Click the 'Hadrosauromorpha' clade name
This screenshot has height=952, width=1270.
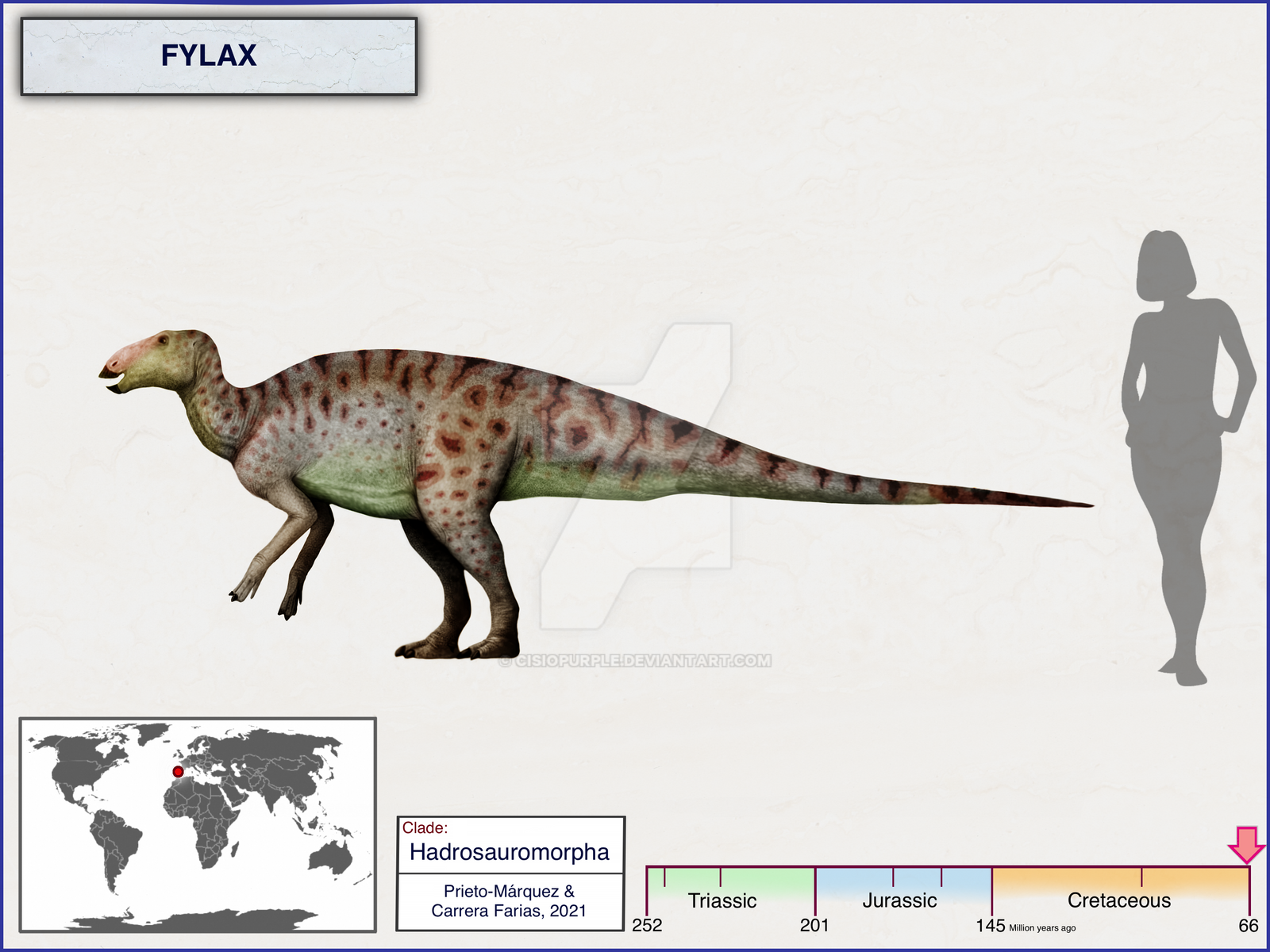point(510,852)
